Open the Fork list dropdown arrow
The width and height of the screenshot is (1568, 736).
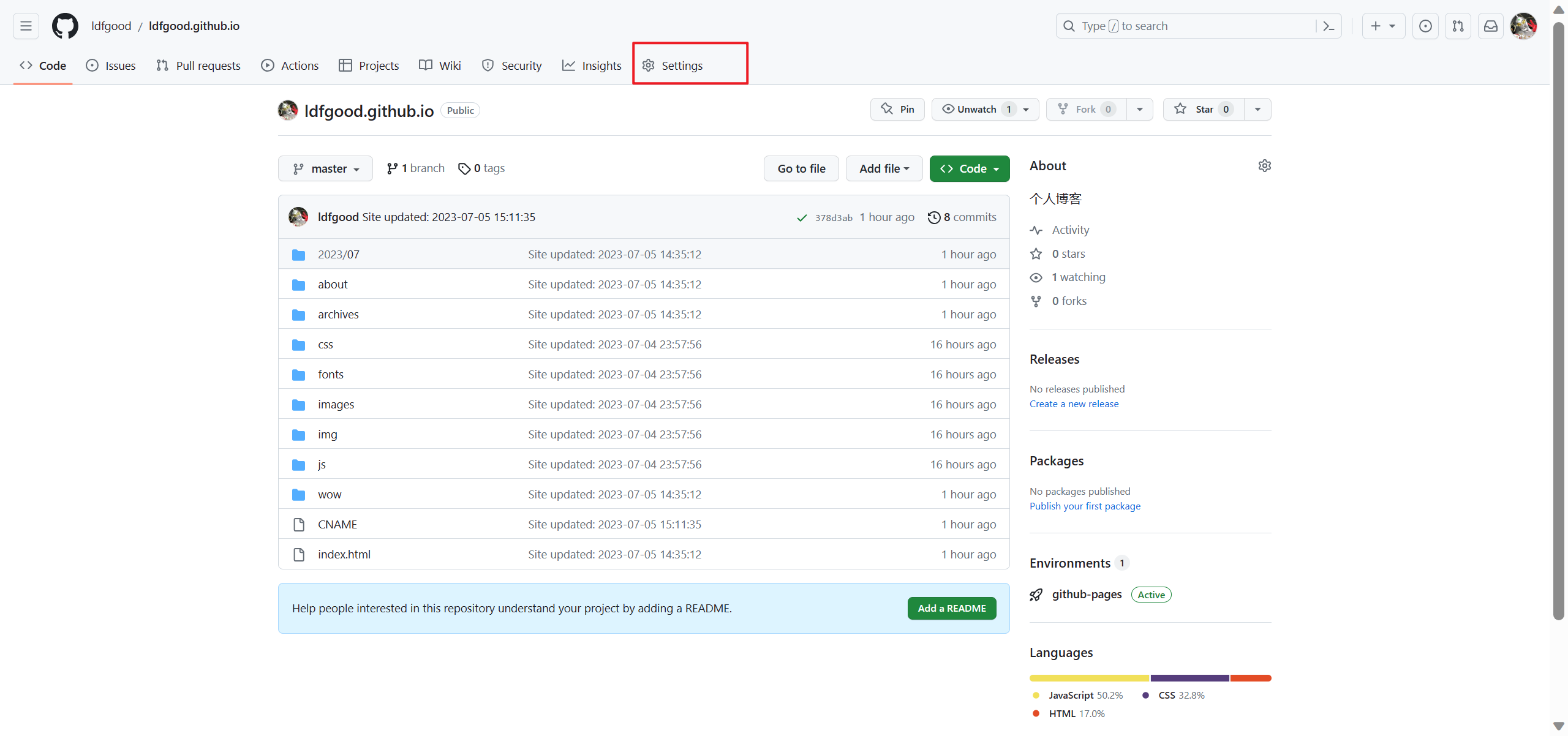click(1140, 109)
